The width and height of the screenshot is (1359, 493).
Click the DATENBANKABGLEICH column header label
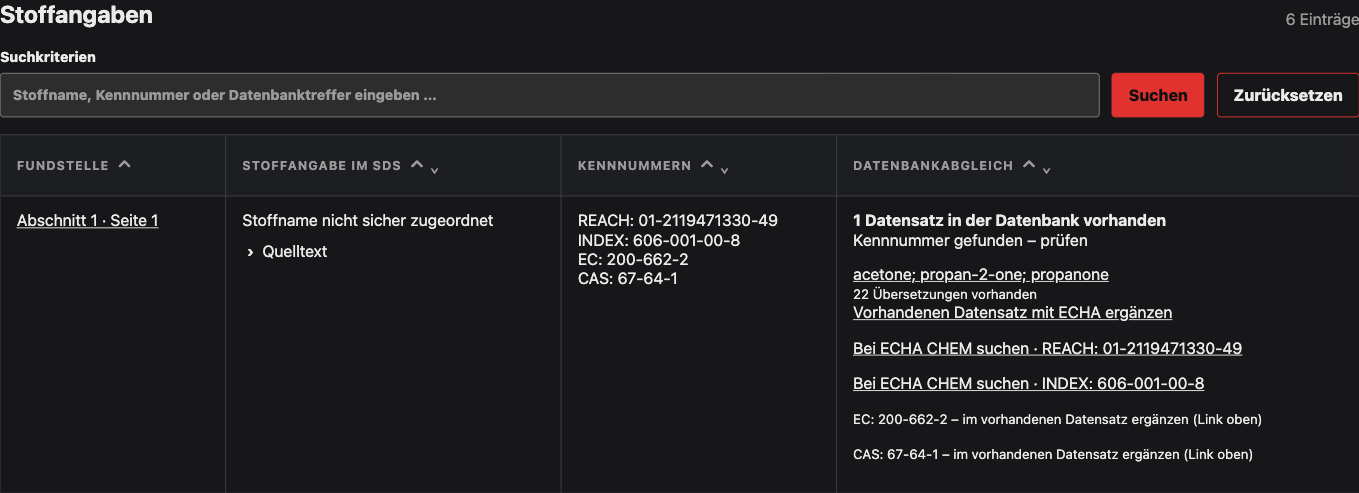(x=933, y=166)
